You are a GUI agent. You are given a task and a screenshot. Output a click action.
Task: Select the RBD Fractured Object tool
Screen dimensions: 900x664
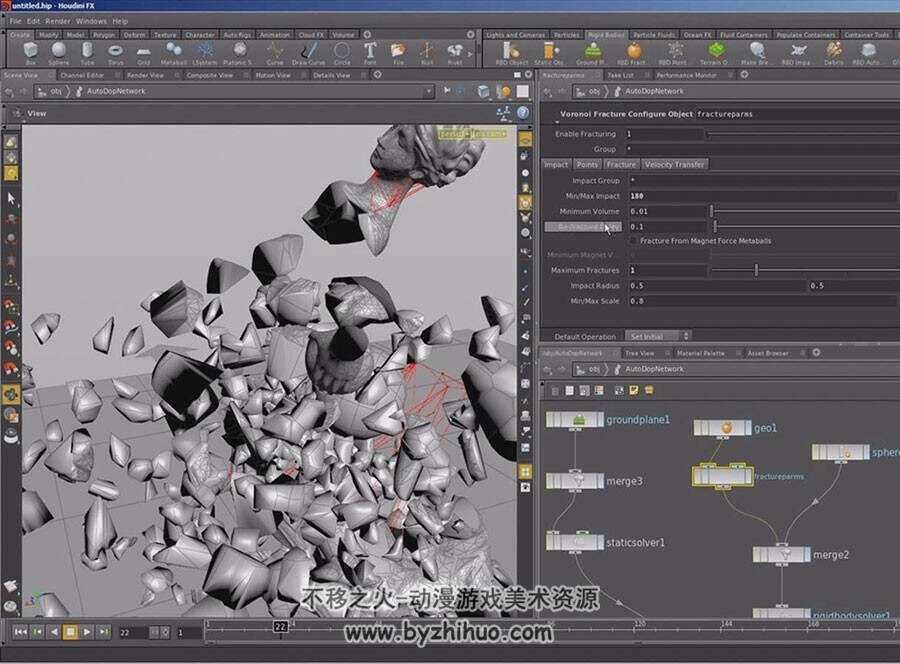[632, 53]
